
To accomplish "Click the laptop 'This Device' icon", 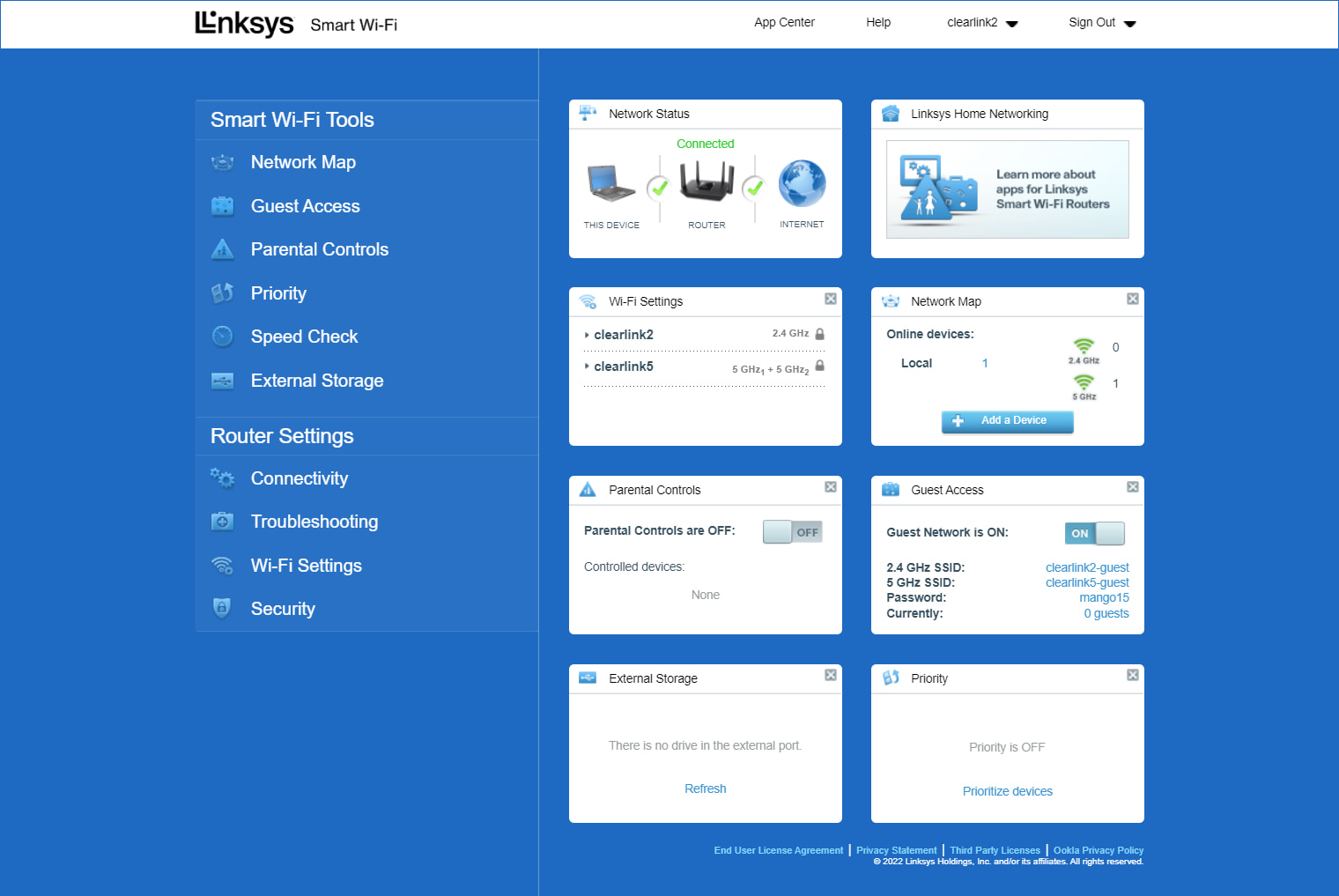I will (x=610, y=184).
